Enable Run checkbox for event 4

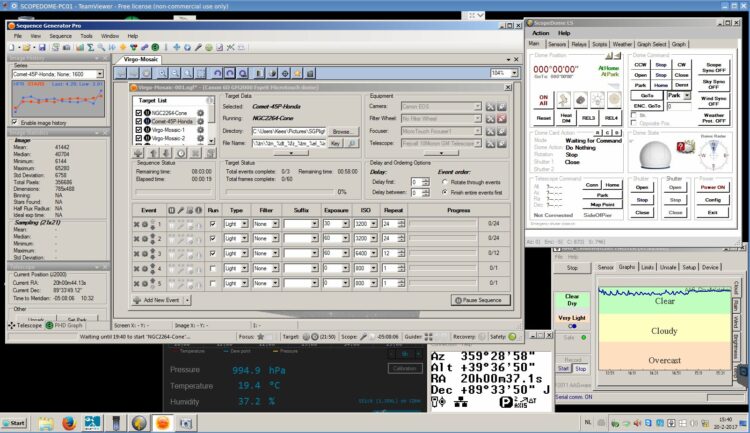pyautogui.click(x=212, y=268)
